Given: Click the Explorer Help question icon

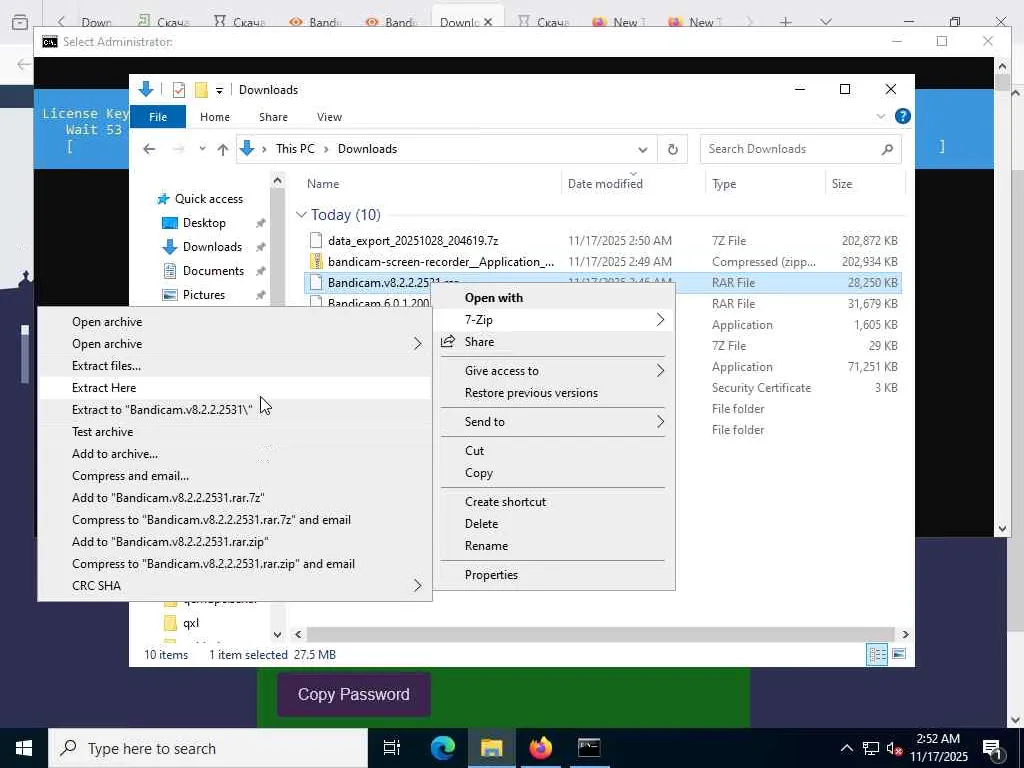Looking at the screenshot, I should pyautogui.click(x=903, y=116).
